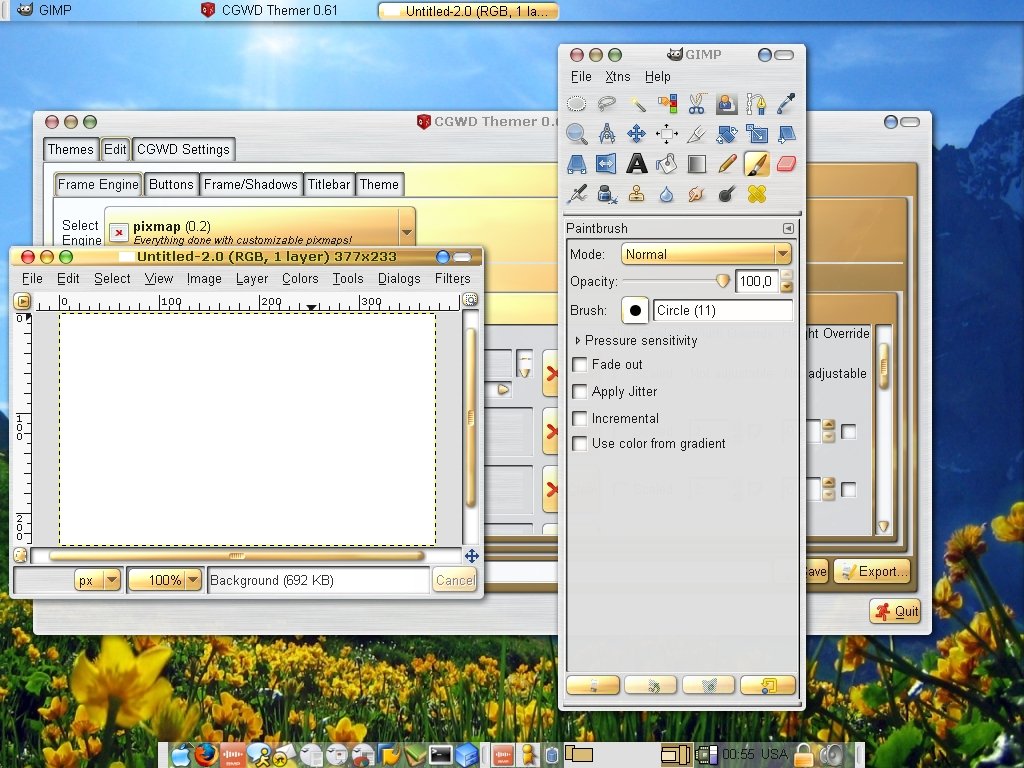The width and height of the screenshot is (1024, 768).
Task: Select the Blend gradient tool
Action: 697,164
